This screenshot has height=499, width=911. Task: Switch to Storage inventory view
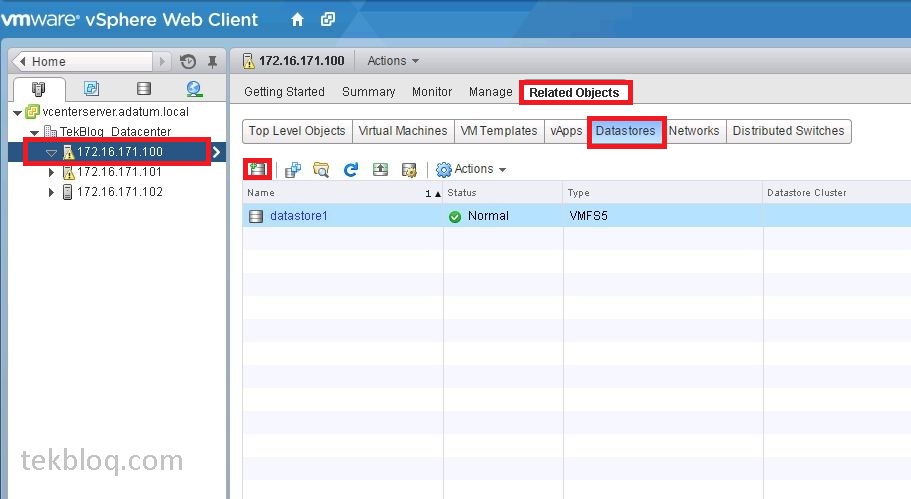coord(144,88)
